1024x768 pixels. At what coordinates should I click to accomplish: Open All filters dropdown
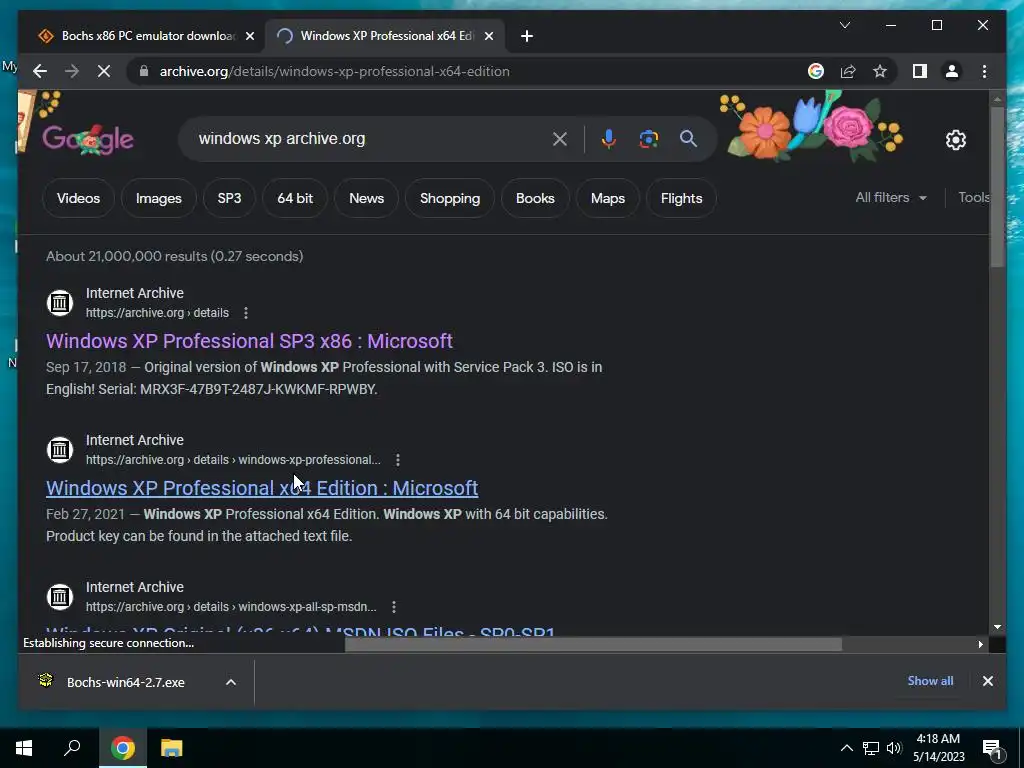pos(891,197)
